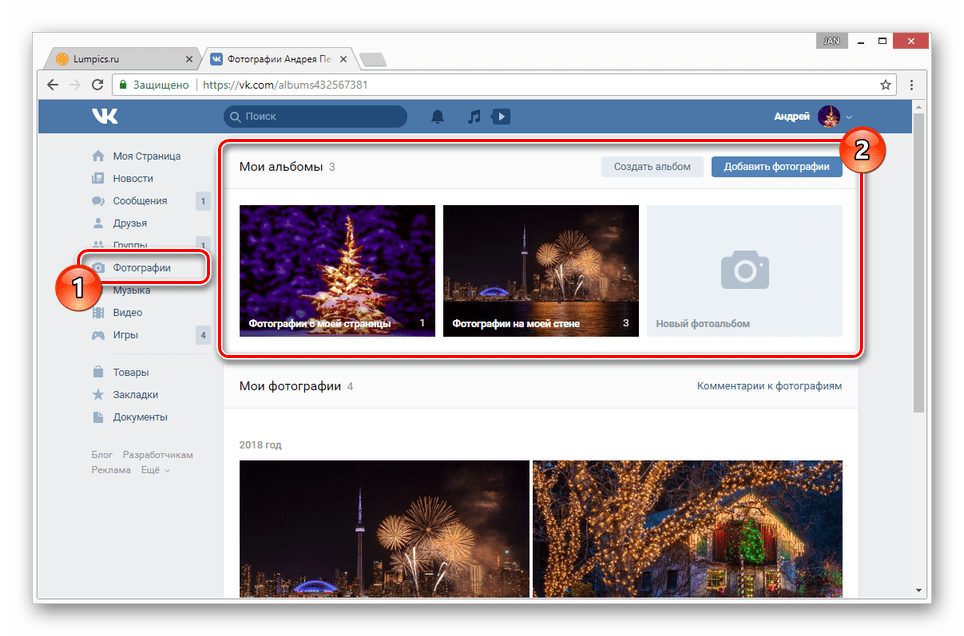Click the video play icon in header
The height and width of the screenshot is (636, 964).
click(x=501, y=116)
